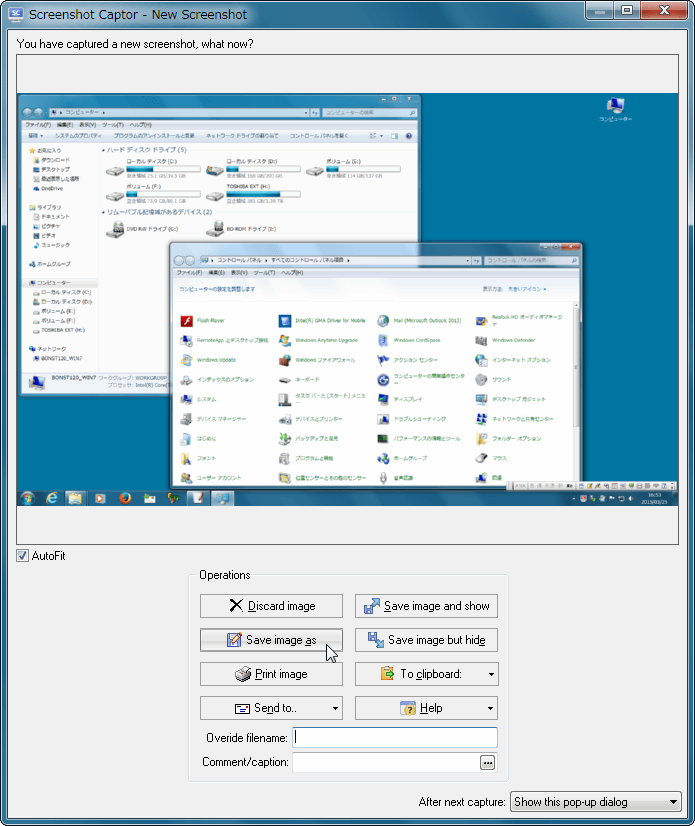
Task: Focus the Overide filename text field
Action: point(395,738)
